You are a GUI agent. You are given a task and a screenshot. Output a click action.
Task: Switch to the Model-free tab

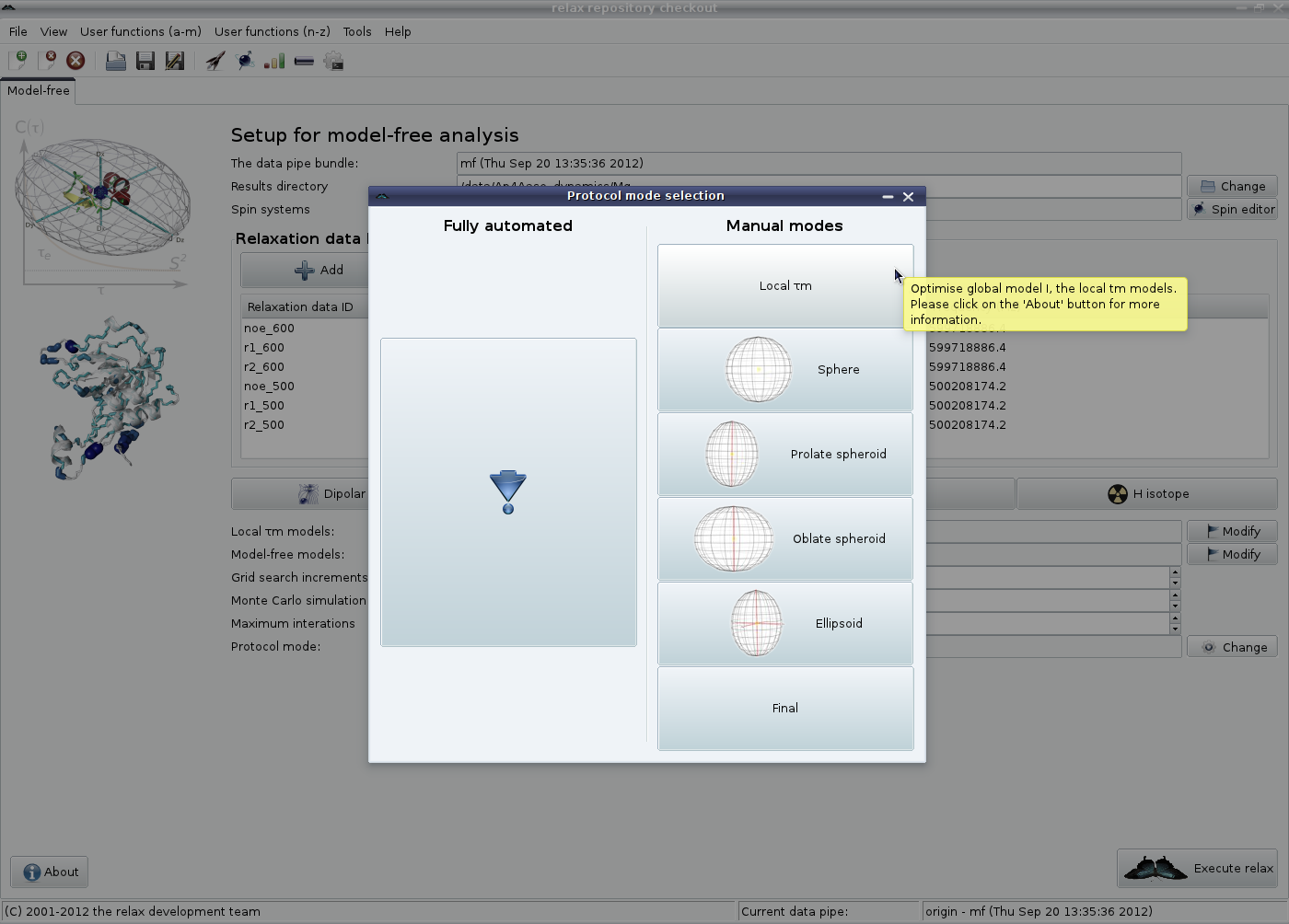[x=38, y=90]
